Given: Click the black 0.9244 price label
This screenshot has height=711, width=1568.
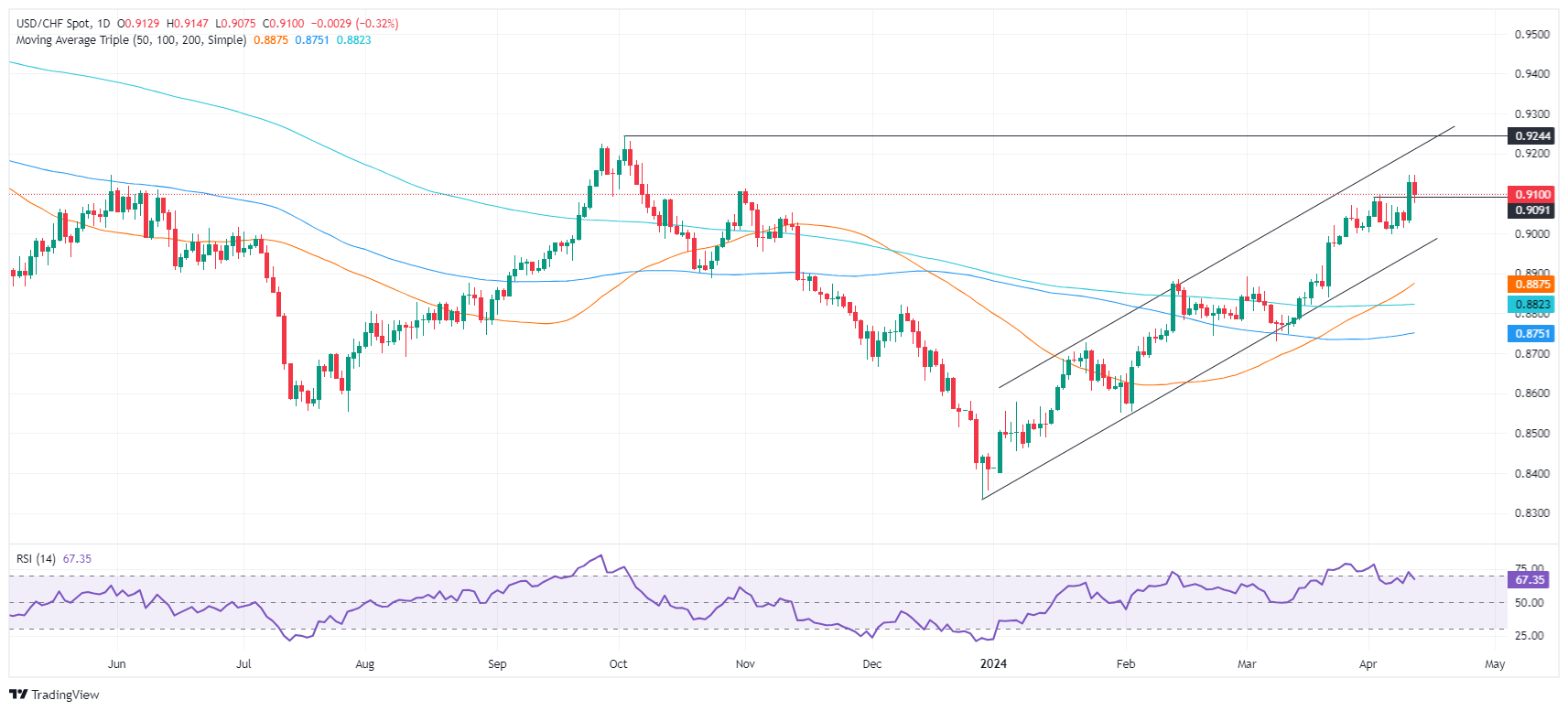Looking at the screenshot, I should pos(1531,136).
